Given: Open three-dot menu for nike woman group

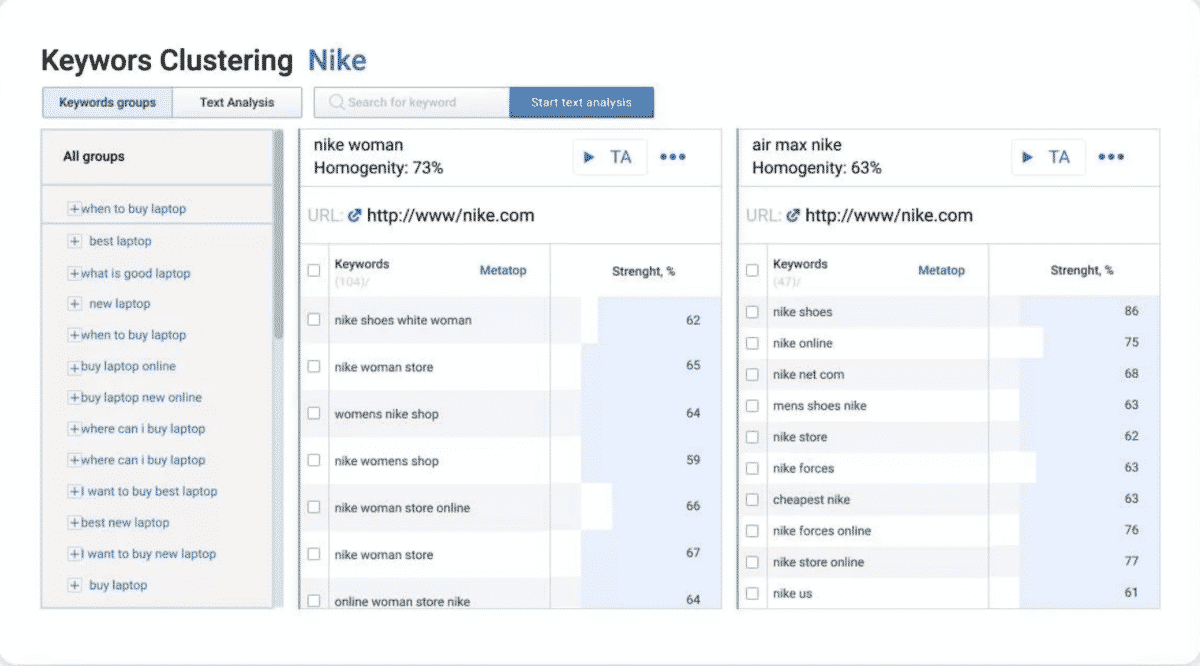Looking at the screenshot, I should coord(673,157).
